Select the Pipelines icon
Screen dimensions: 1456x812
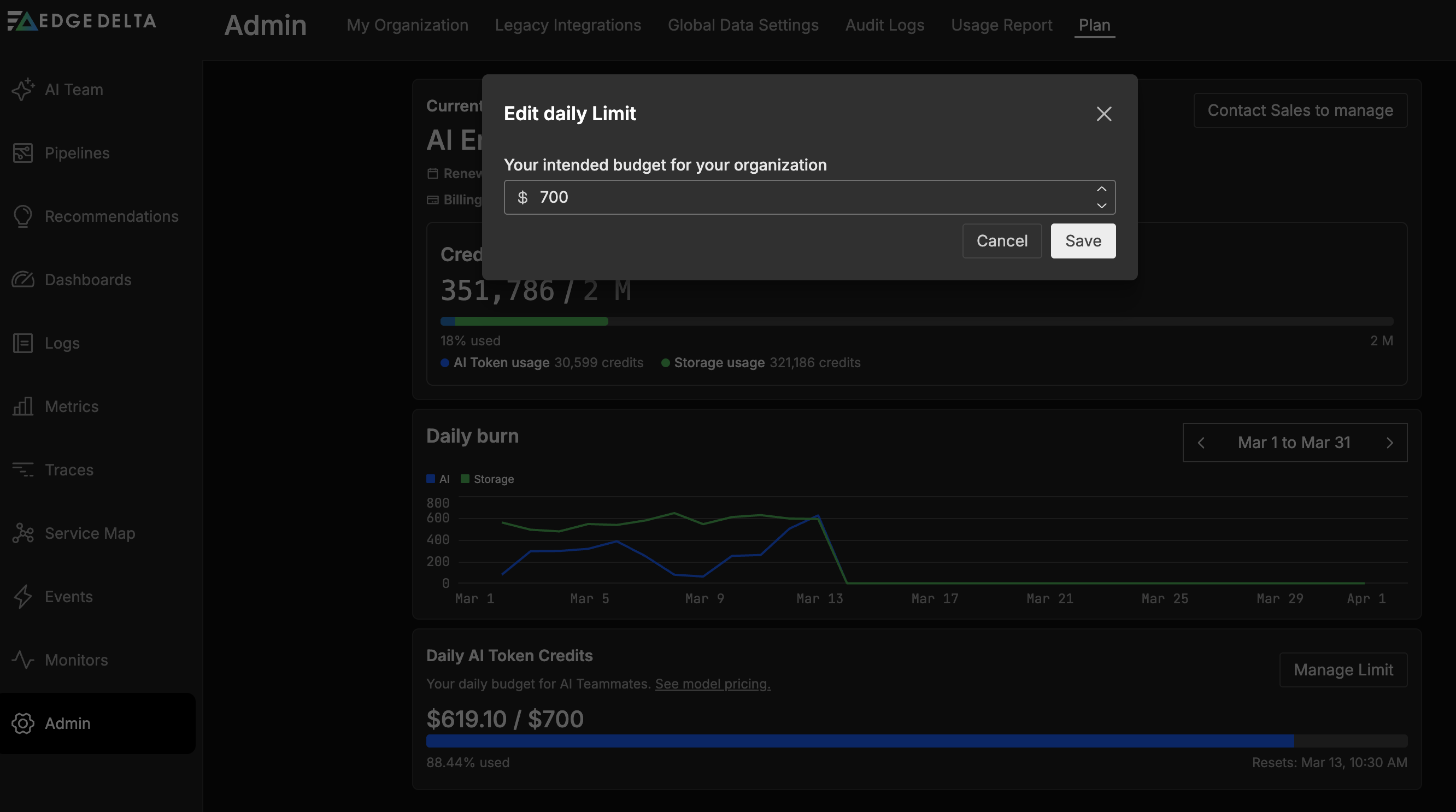click(23, 152)
